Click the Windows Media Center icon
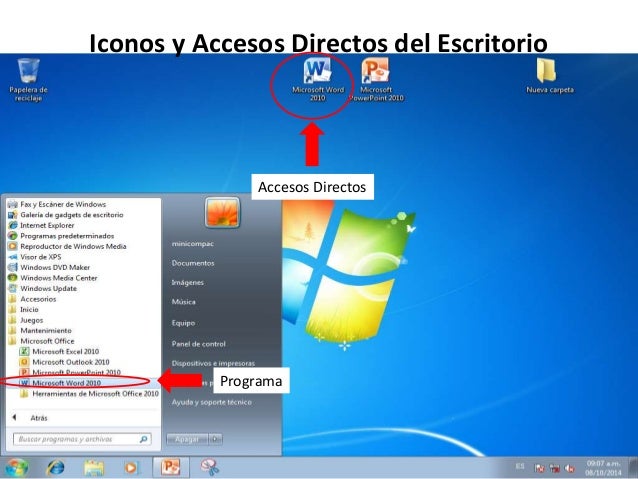Screen dimensions: 638x479 point(13,278)
